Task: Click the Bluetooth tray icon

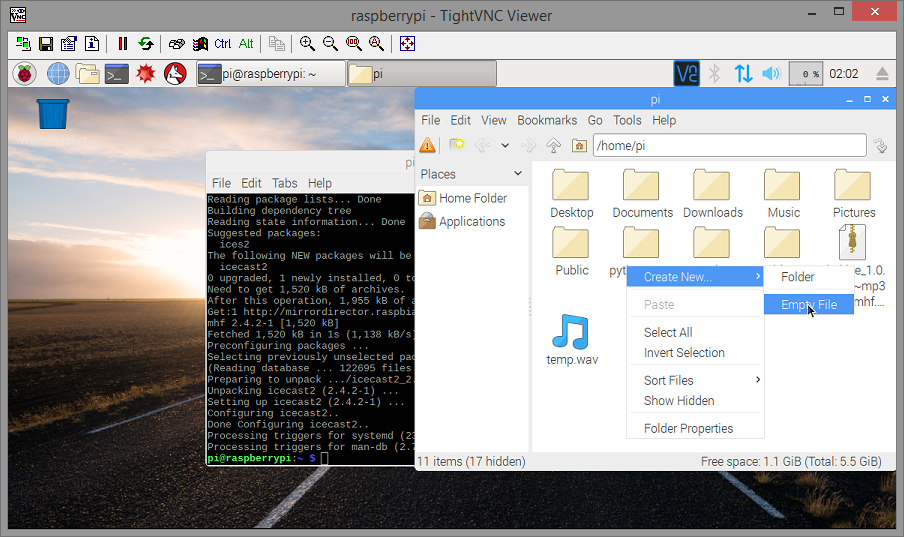Action: point(715,74)
